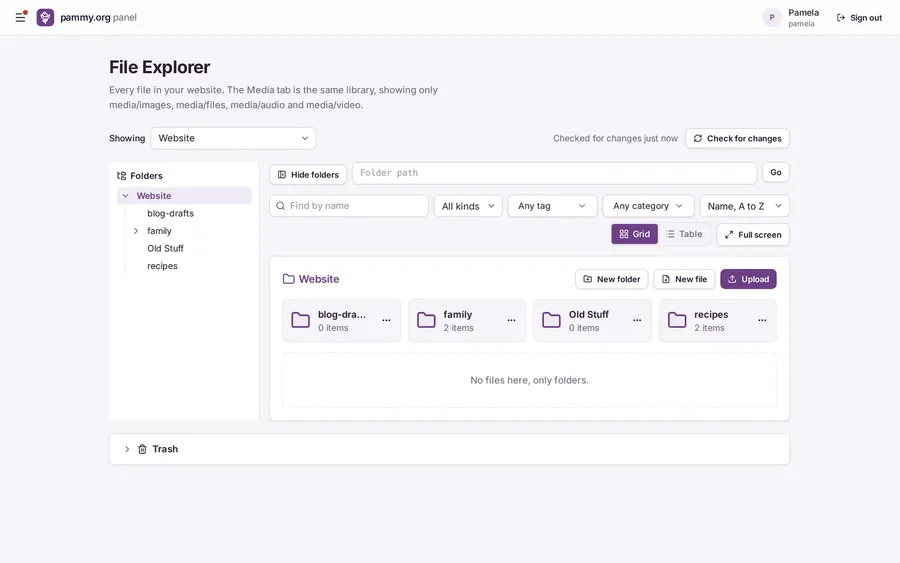This screenshot has width=900, height=563.
Task: Open the Any tag filter dropdown
Action: 553,206
